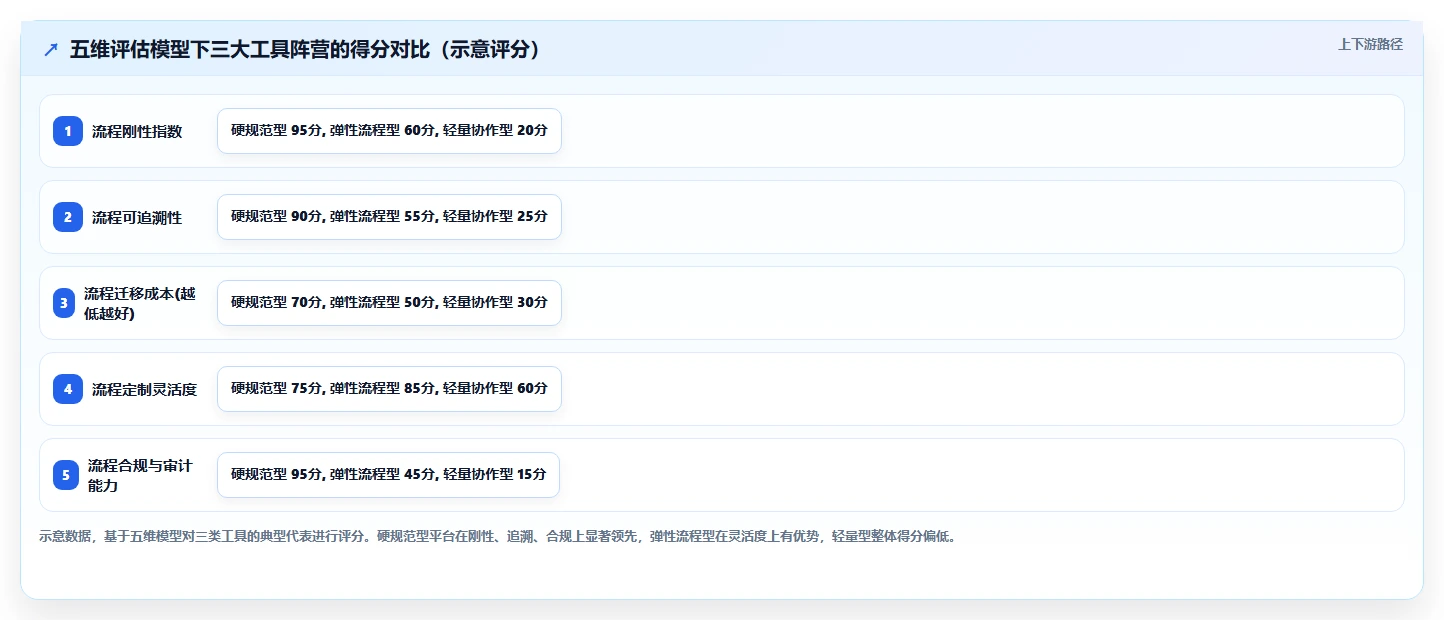Select the 流程迁移成本(越低越好) label
The height and width of the screenshot is (620, 1444).
[x=140, y=303]
